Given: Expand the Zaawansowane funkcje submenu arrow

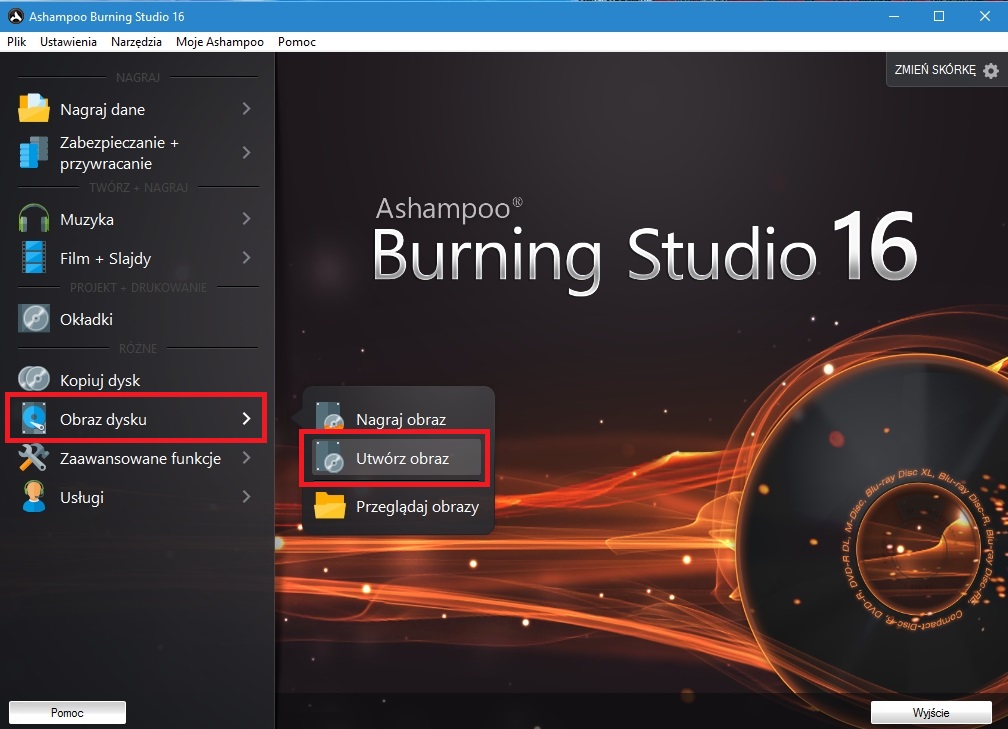Looking at the screenshot, I should click(x=246, y=458).
